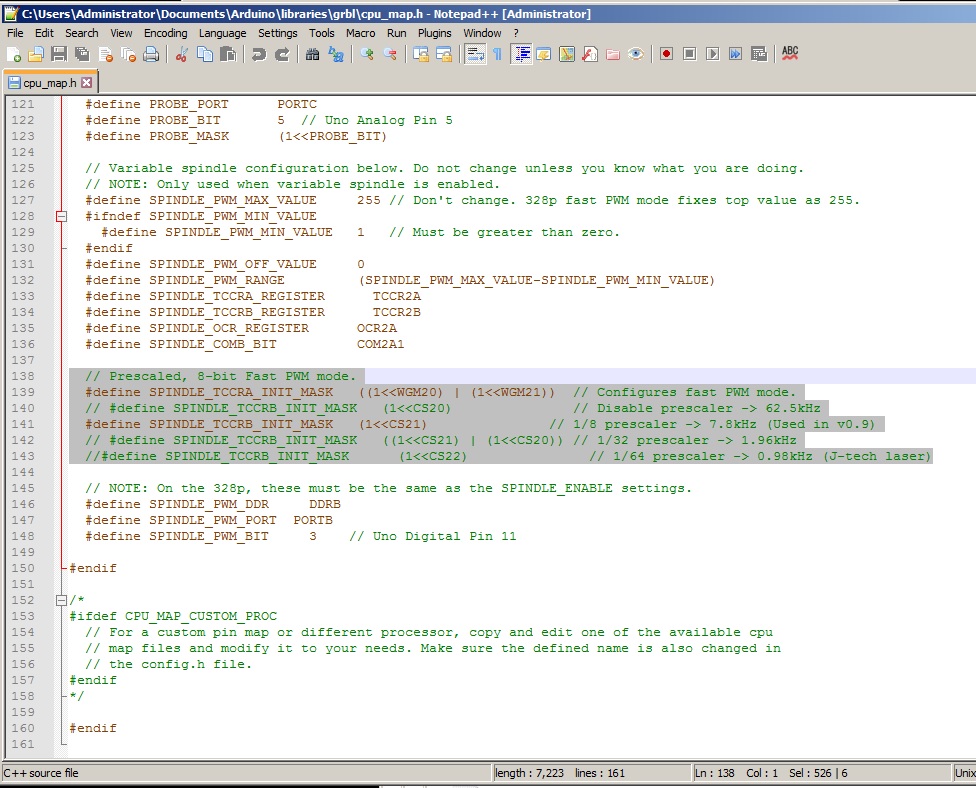This screenshot has width=976, height=788.
Task: Click line number 127 in the margin
Action: 23,200
